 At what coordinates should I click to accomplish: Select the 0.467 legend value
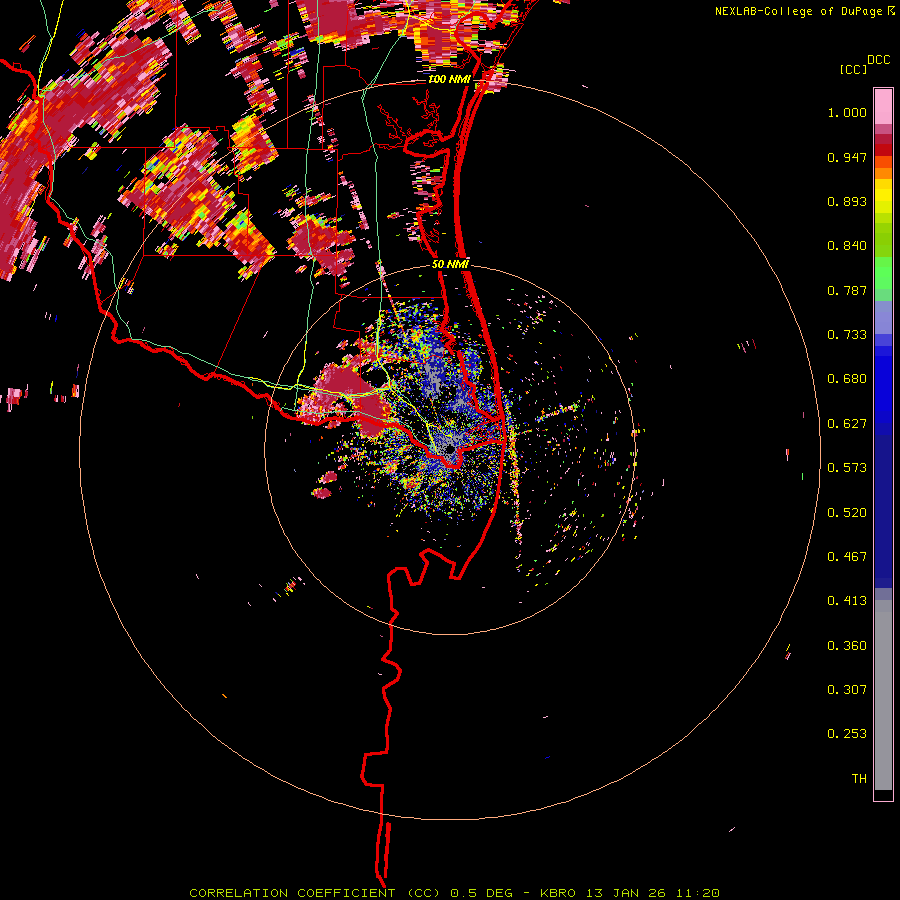pyautogui.click(x=847, y=557)
